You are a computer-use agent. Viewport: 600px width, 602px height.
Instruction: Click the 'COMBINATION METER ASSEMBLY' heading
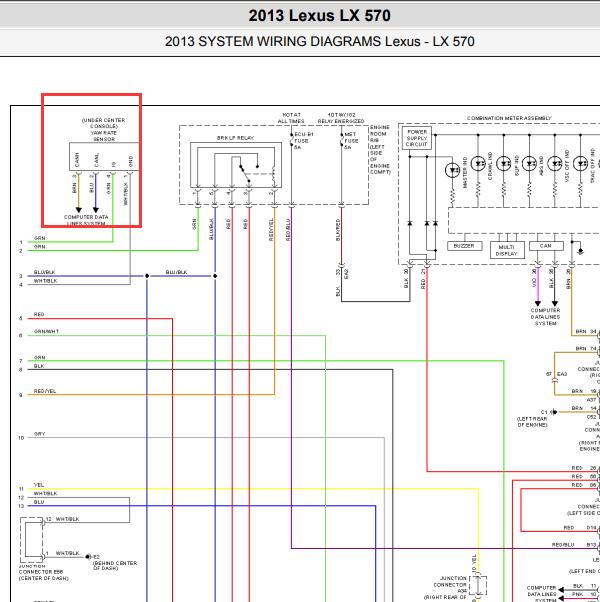(509, 118)
